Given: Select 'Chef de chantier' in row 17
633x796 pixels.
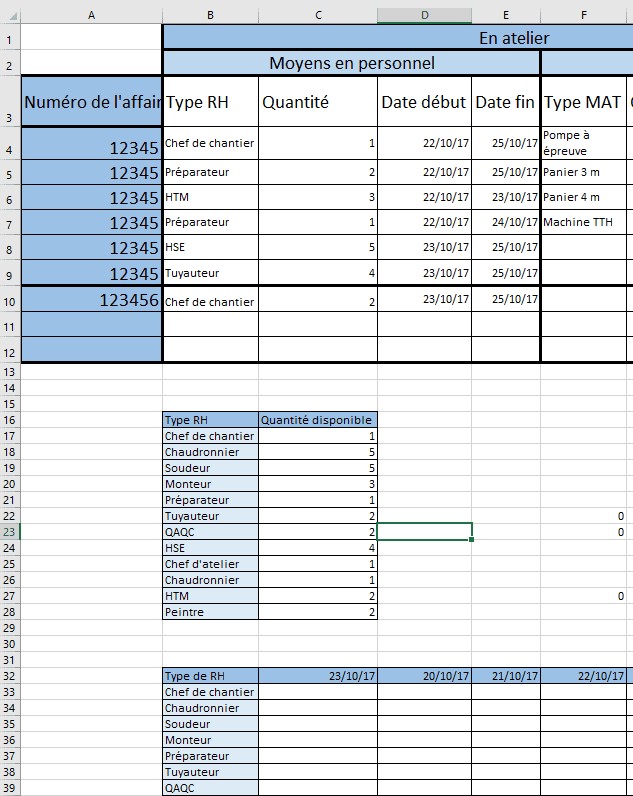Looking at the screenshot, I should pyautogui.click(x=210, y=436).
